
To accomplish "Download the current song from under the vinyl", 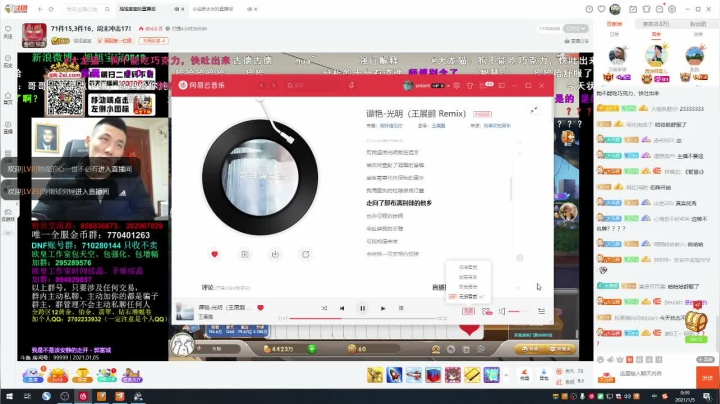I will (x=275, y=254).
